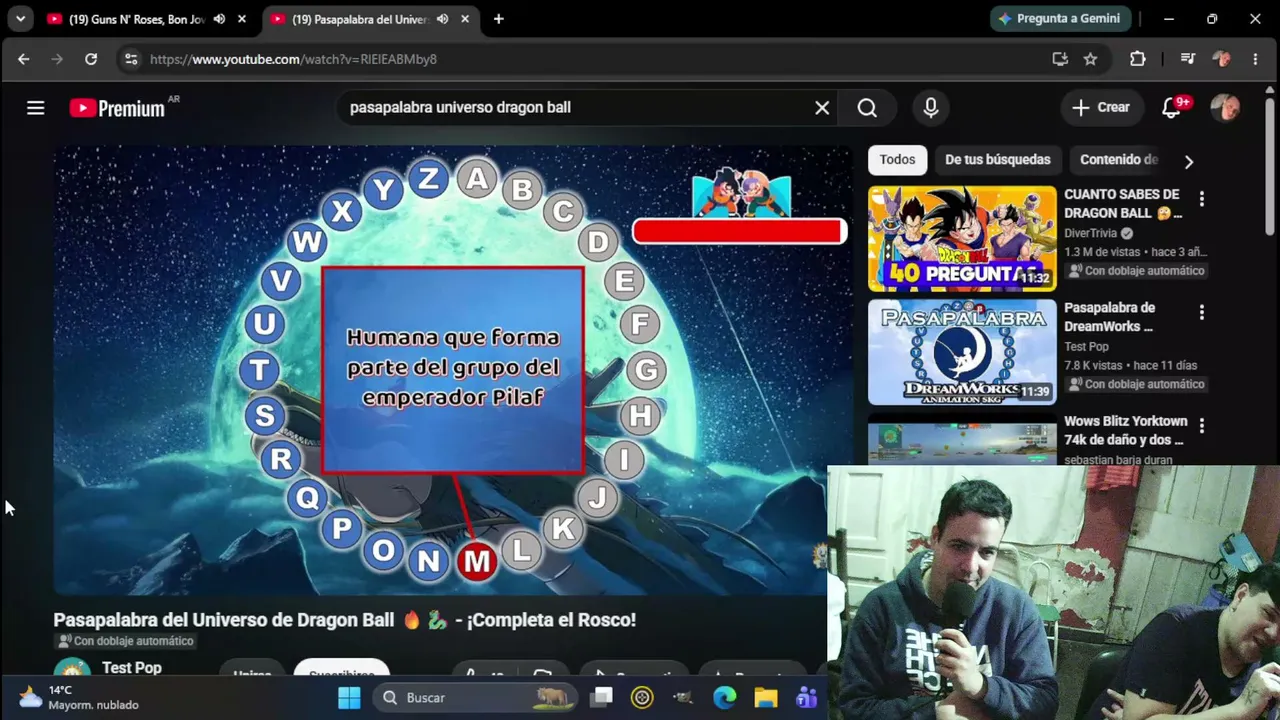Click the Windows taskbar Buscar box

(x=476, y=697)
